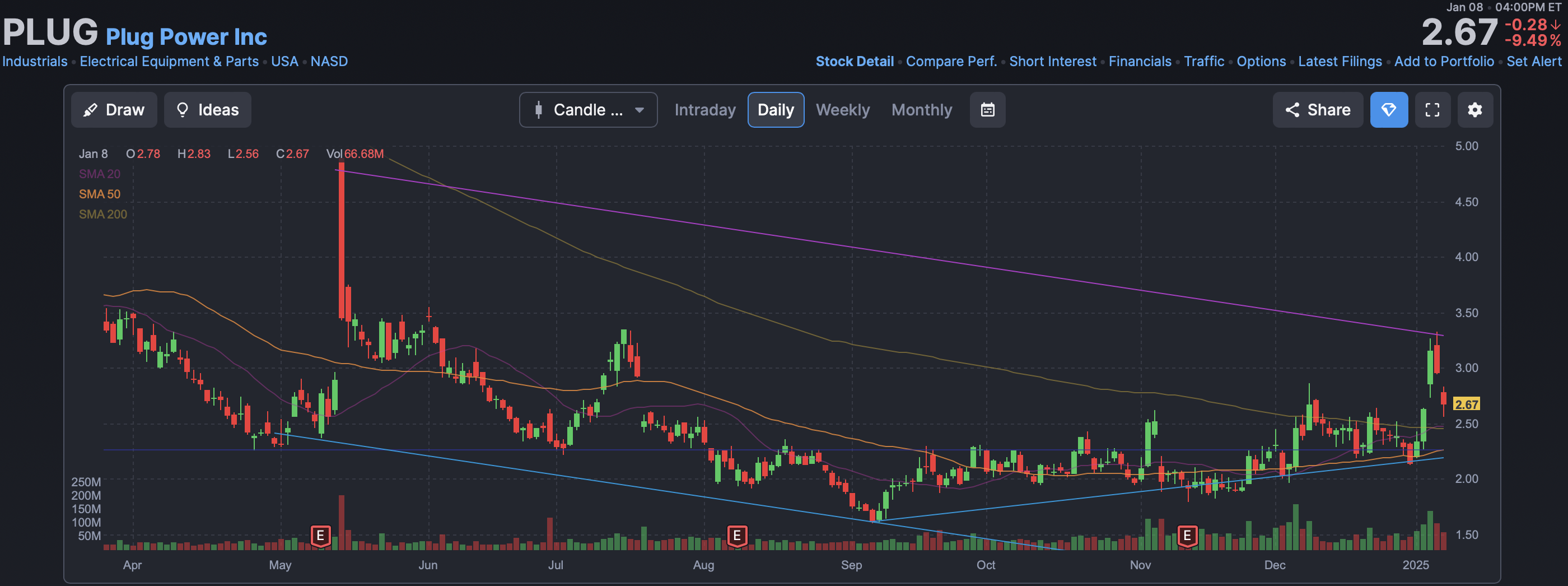1568x586 pixels.
Task: Click the SMA 200 legend label
Action: 103,215
